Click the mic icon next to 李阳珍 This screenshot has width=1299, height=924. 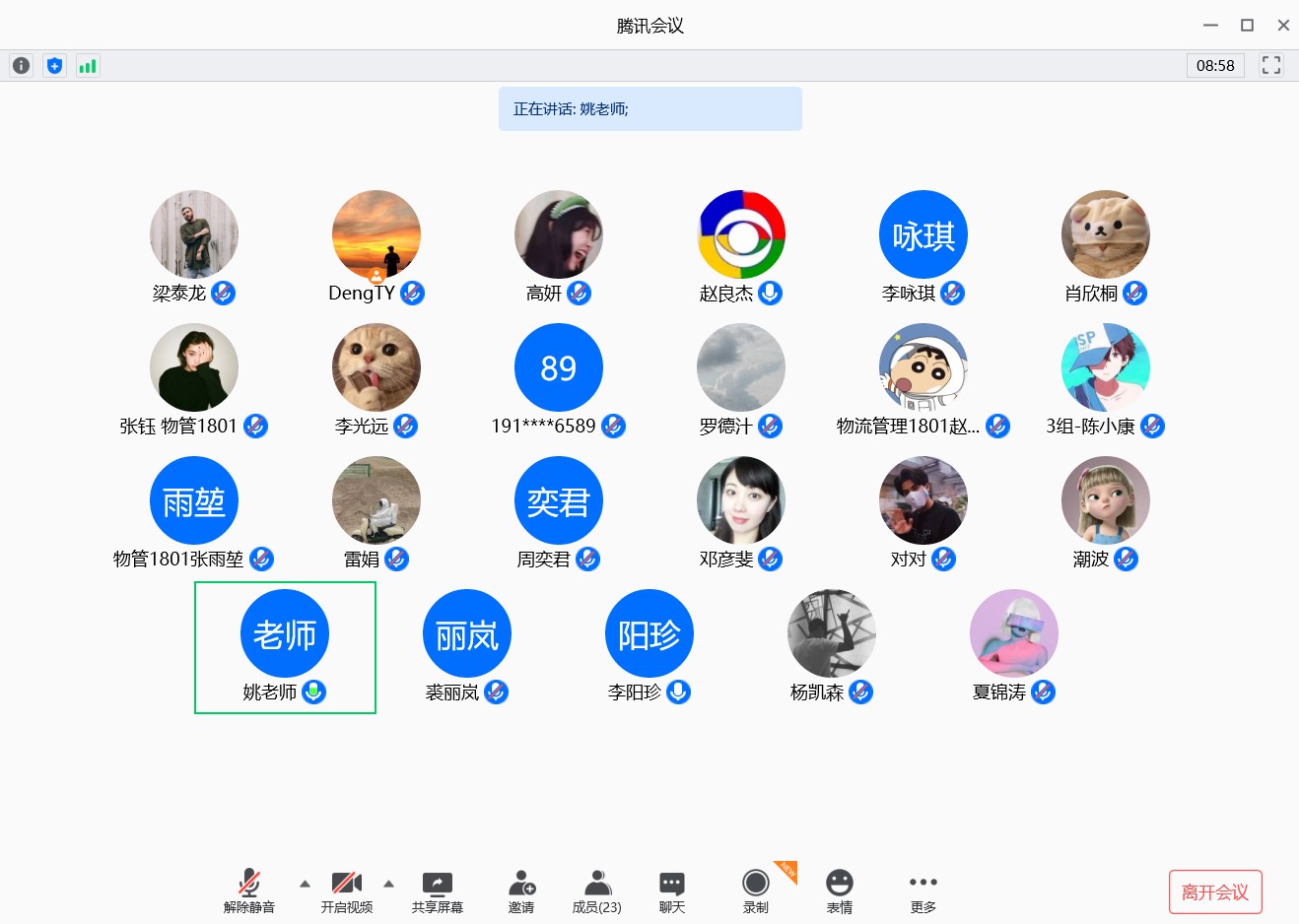point(679,692)
